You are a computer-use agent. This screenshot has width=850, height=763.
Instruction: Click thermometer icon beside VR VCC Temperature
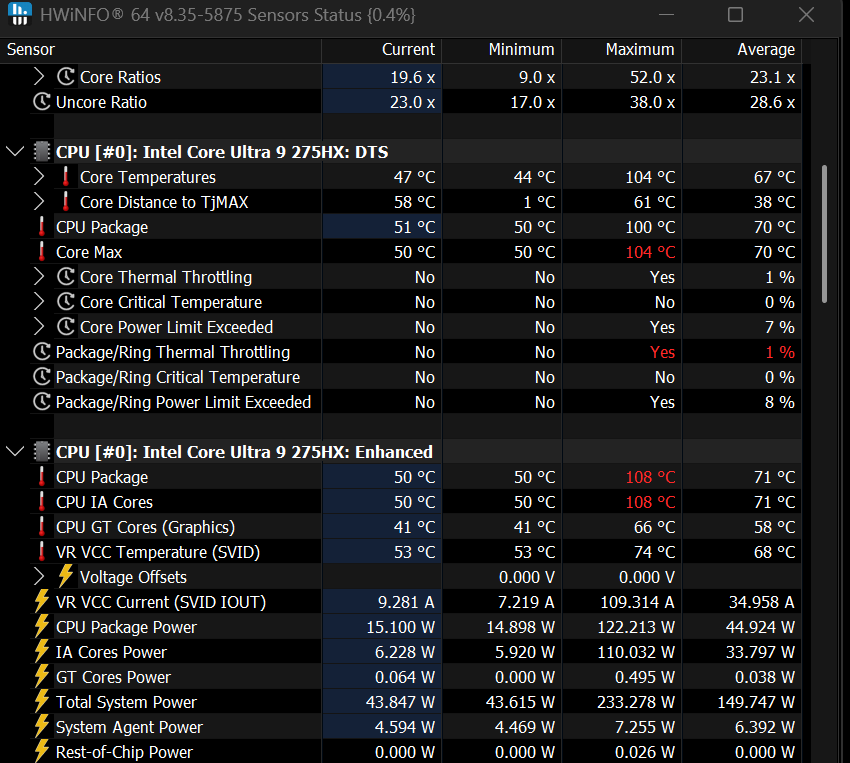pyautogui.click(x=42, y=552)
